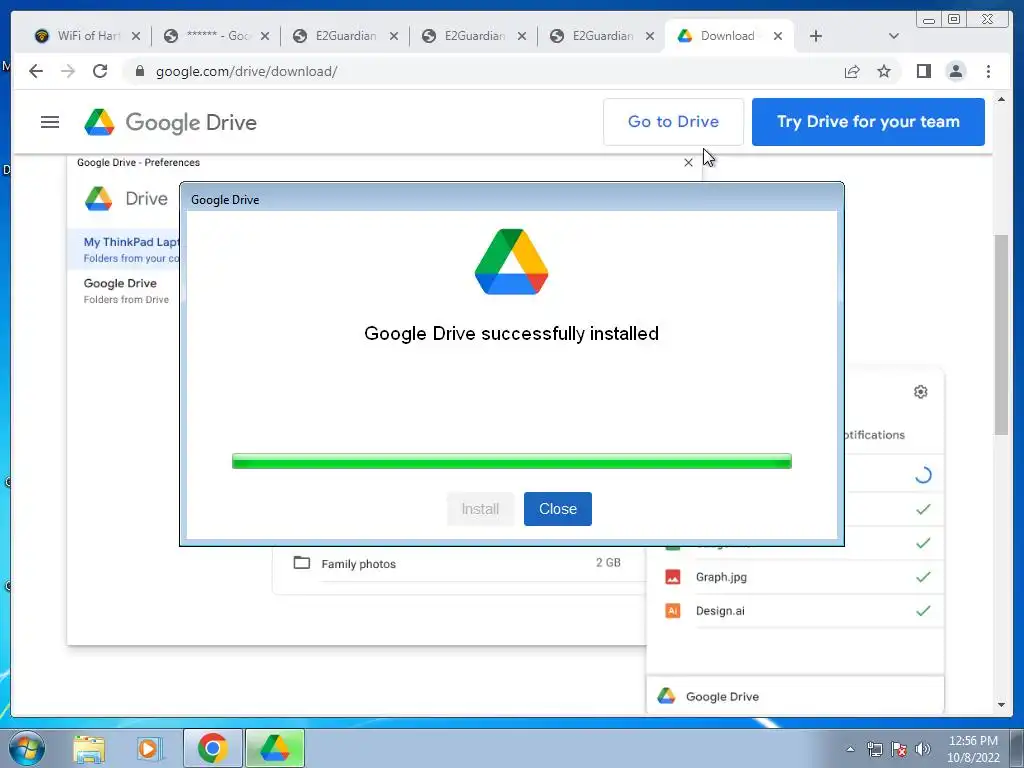
Task: Share this page via share icon
Action: [852, 71]
